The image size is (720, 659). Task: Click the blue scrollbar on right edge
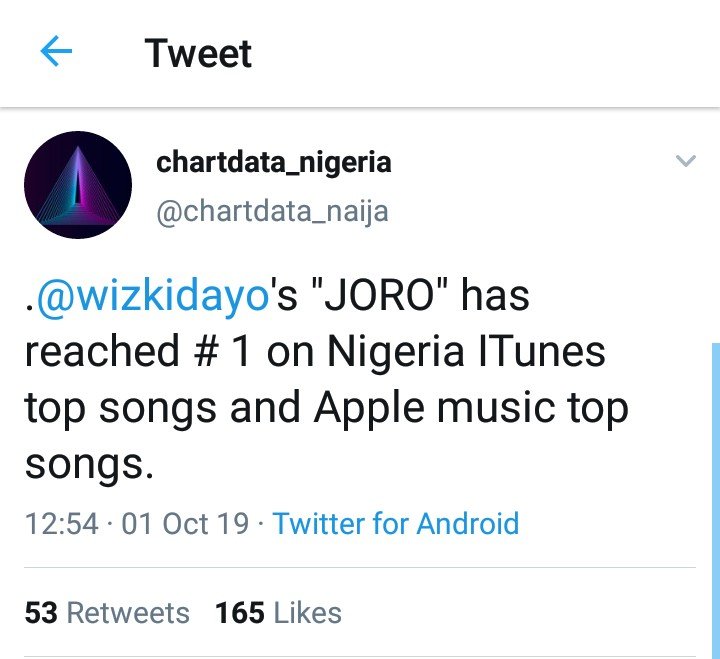tap(714, 500)
